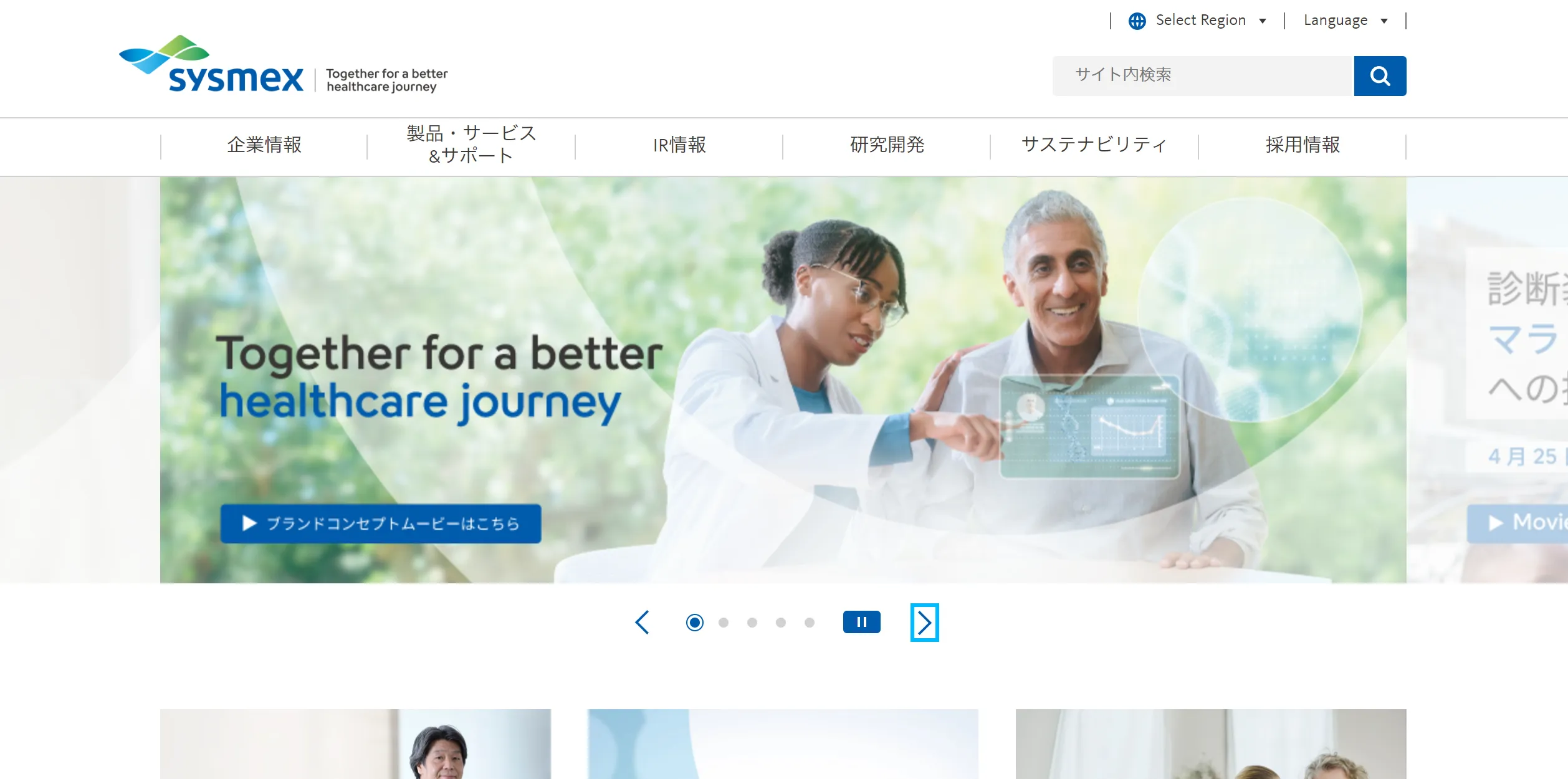1568x779 pixels.
Task: Expand the Select Region dropdown
Action: tap(1201, 20)
